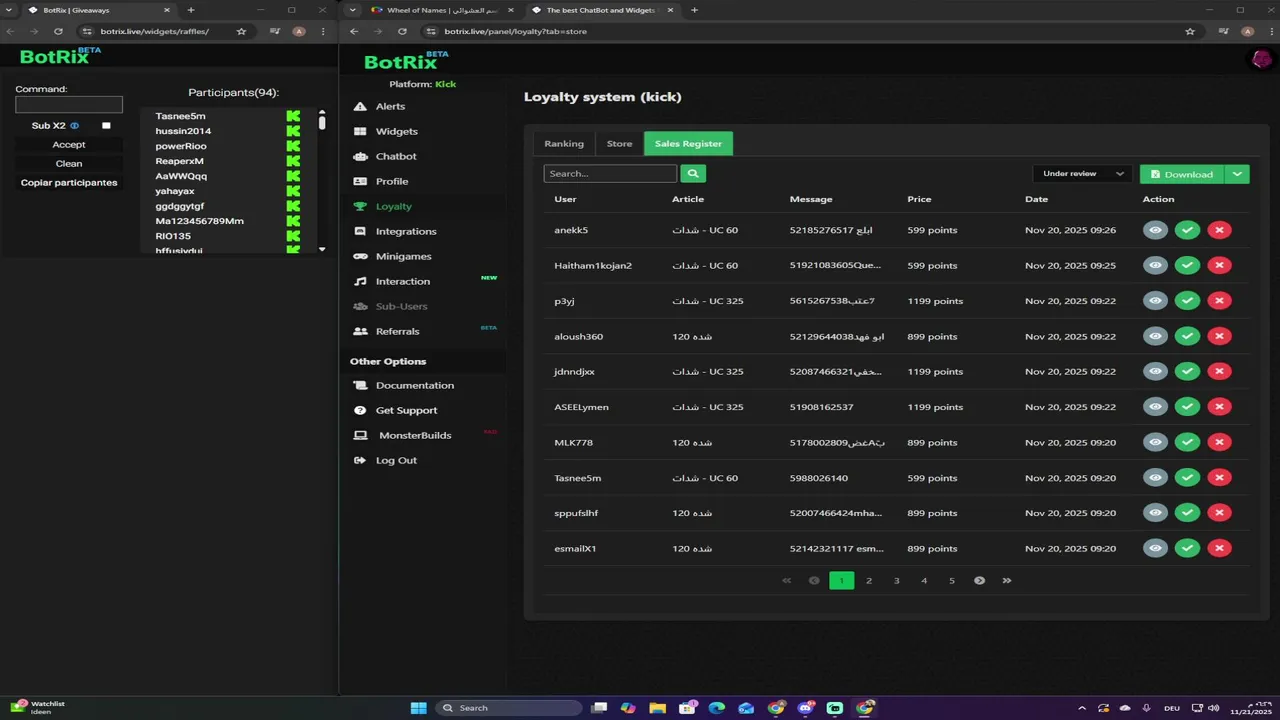
Task: View aloush360 sale details eye icon
Action: coord(1155,336)
